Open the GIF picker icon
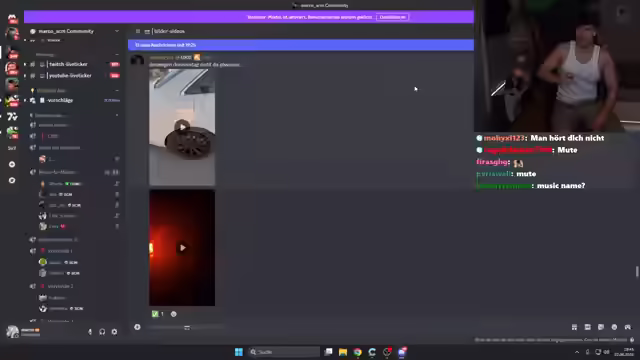This screenshot has width=640, height=360. coord(588,327)
